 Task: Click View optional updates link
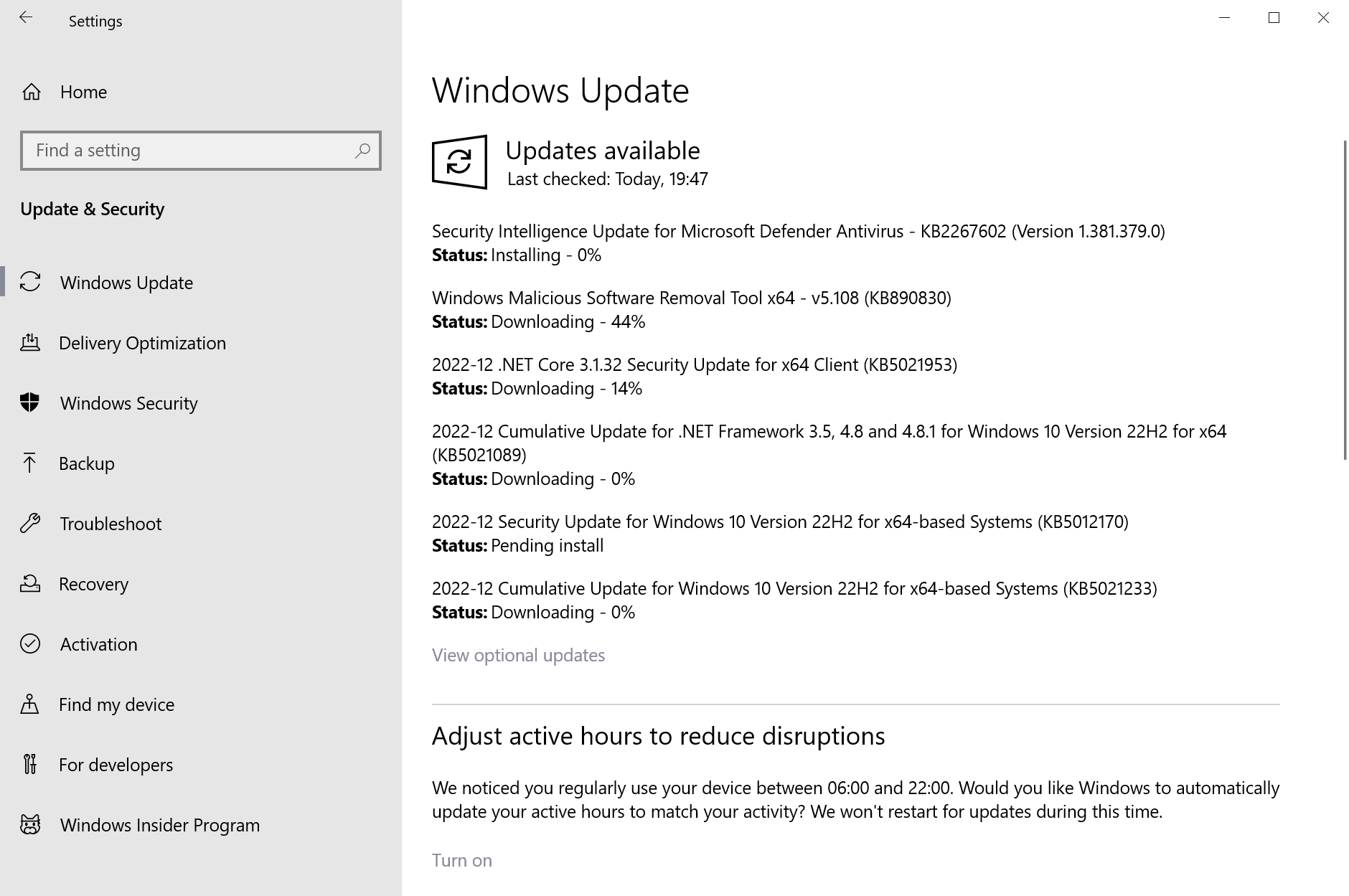pyautogui.click(x=518, y=655)
